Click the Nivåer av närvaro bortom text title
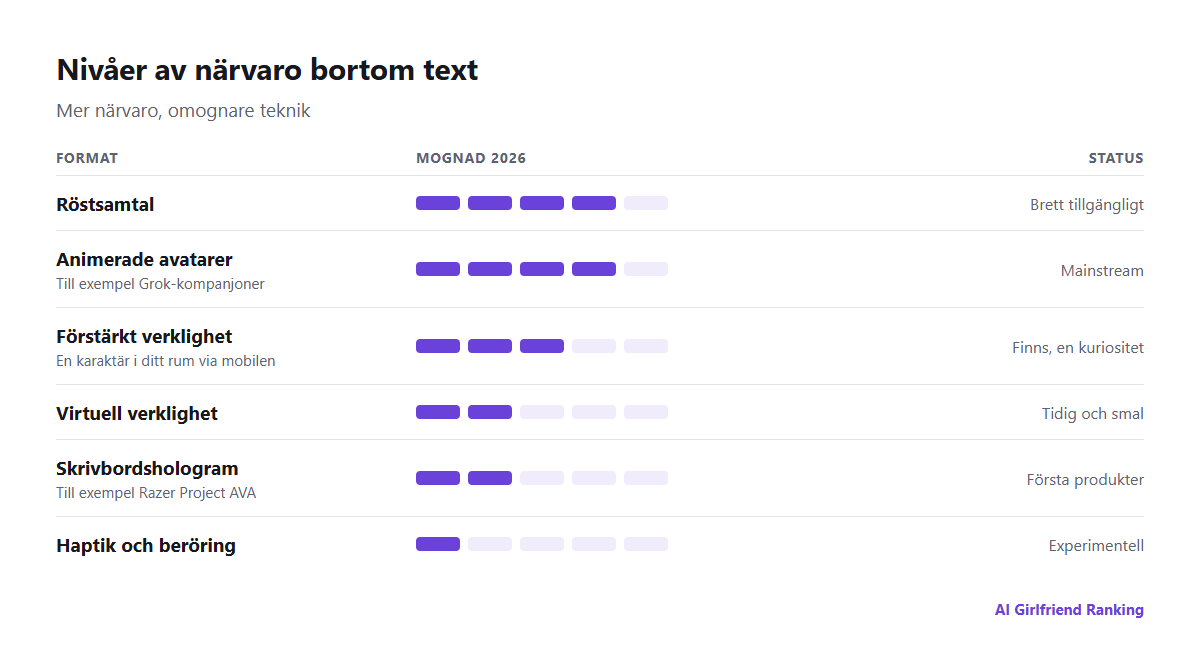 [x=267, y=70]
